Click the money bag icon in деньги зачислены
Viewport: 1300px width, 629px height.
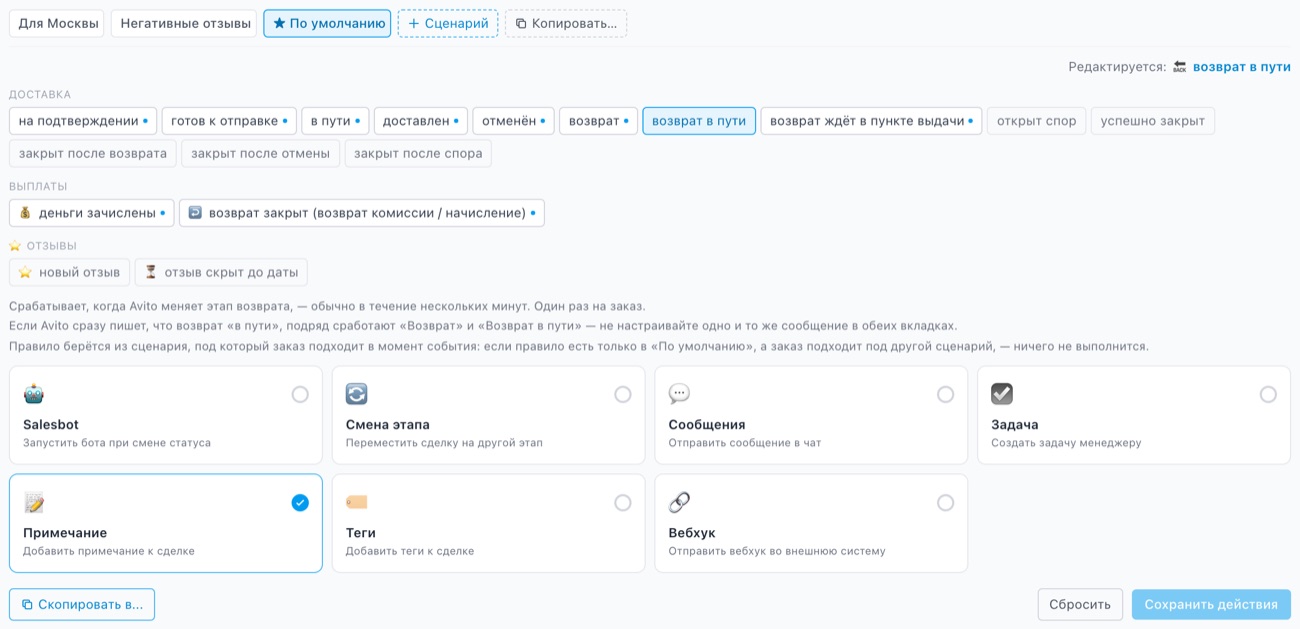26,213
